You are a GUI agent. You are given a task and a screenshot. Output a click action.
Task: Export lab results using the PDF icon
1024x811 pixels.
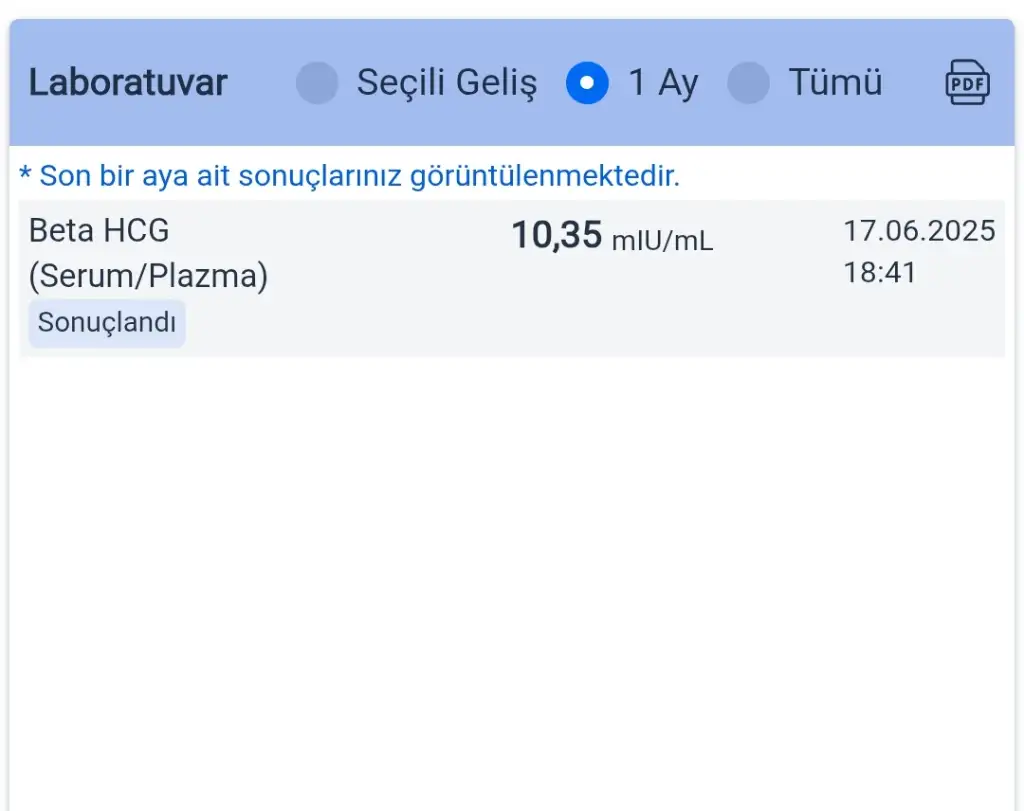967,83
